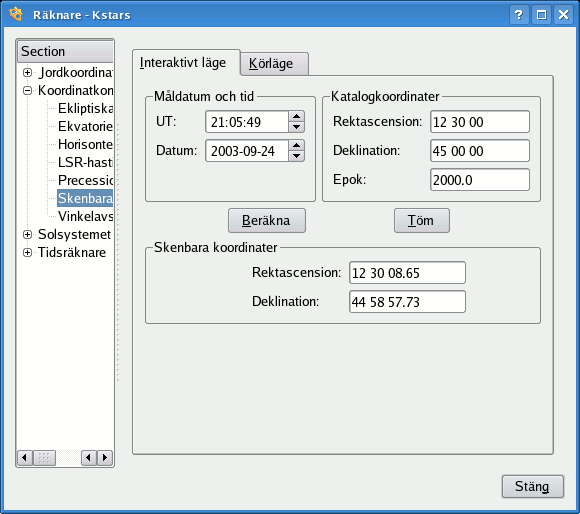Decrease the UT time with down arrow

click(296, 127)
